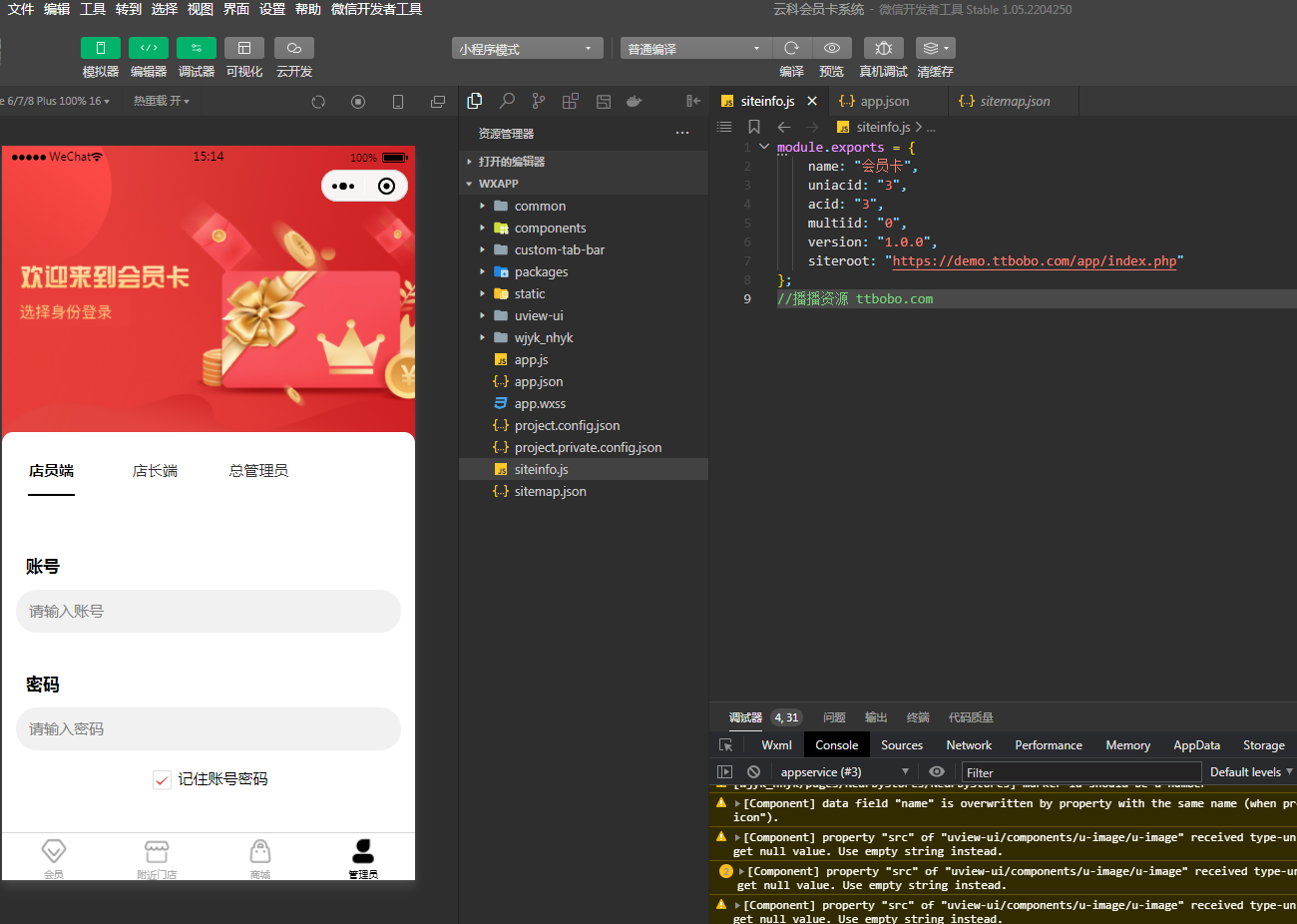Open Cloud Development (云开发) icon
This screenshot has width=1297, height=924.
tap(294, 48)
